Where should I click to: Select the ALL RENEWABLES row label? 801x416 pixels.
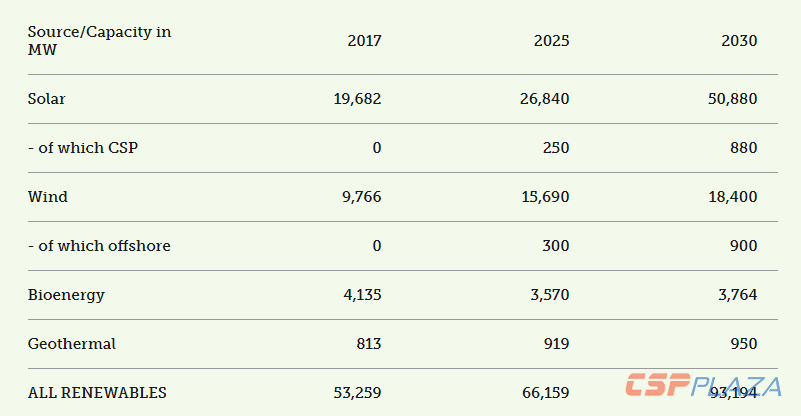tap(97, 393)
